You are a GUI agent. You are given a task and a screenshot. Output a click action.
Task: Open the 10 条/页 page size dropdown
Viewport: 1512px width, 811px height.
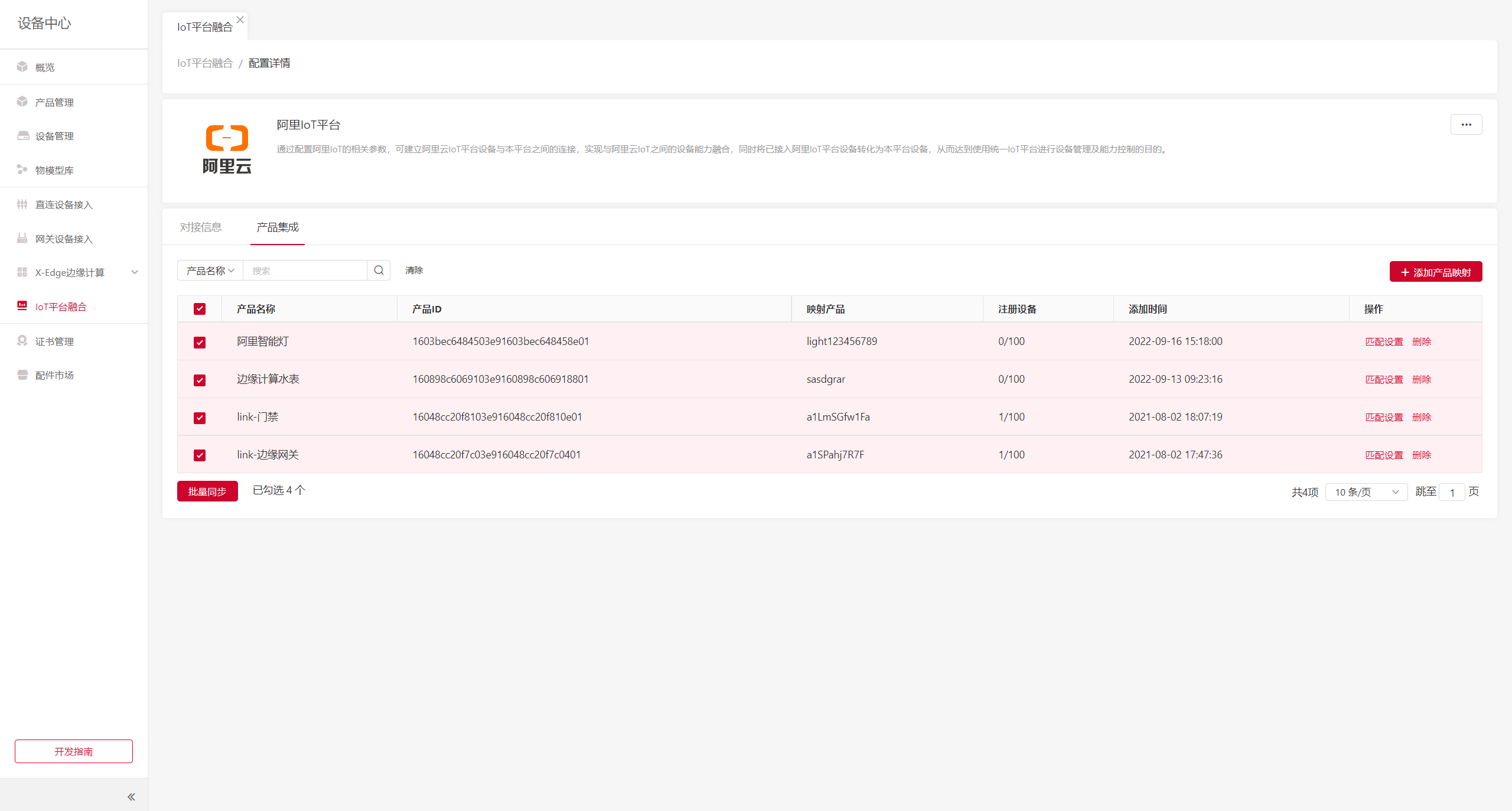(1366, 492)
